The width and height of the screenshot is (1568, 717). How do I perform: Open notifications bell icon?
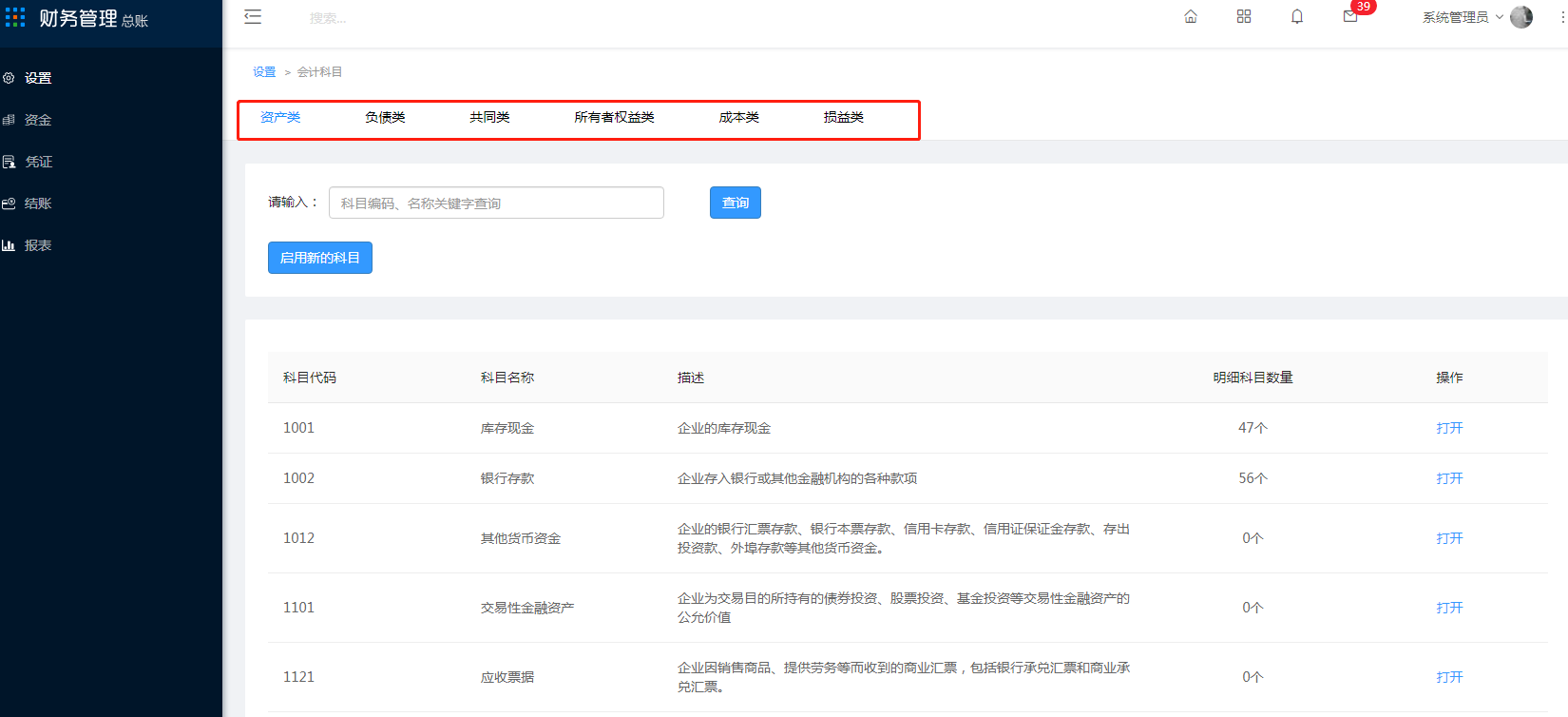1297,17
